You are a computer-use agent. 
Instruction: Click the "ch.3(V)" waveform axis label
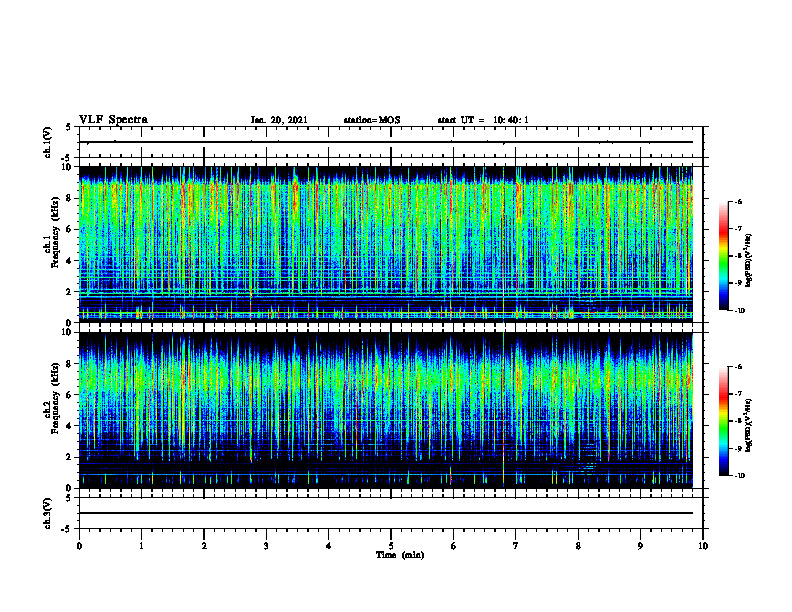pyautogui.click(x=47, y=513)
